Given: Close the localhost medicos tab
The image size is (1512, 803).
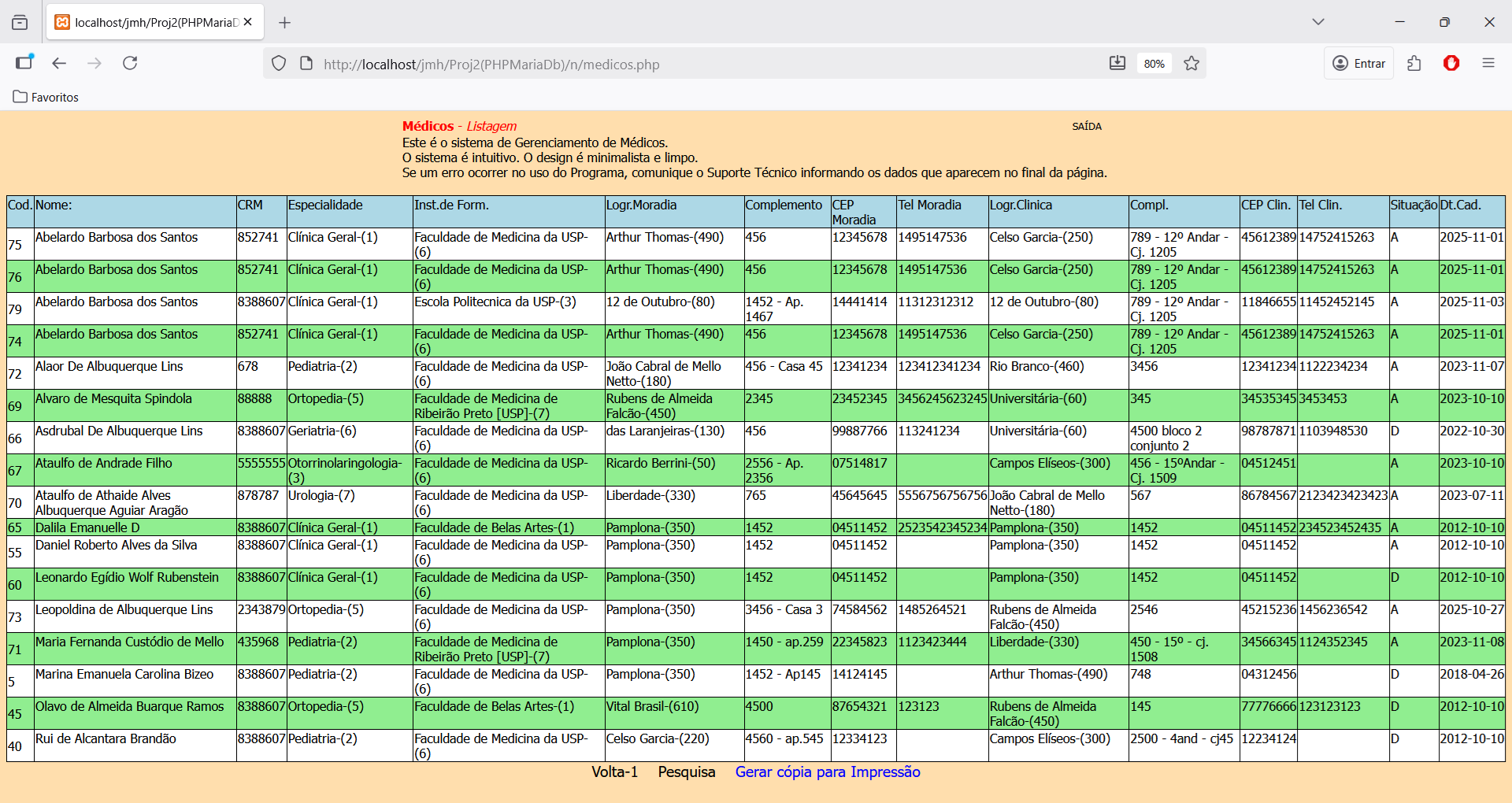Looking at the screenshot, I should coord(247,22).
